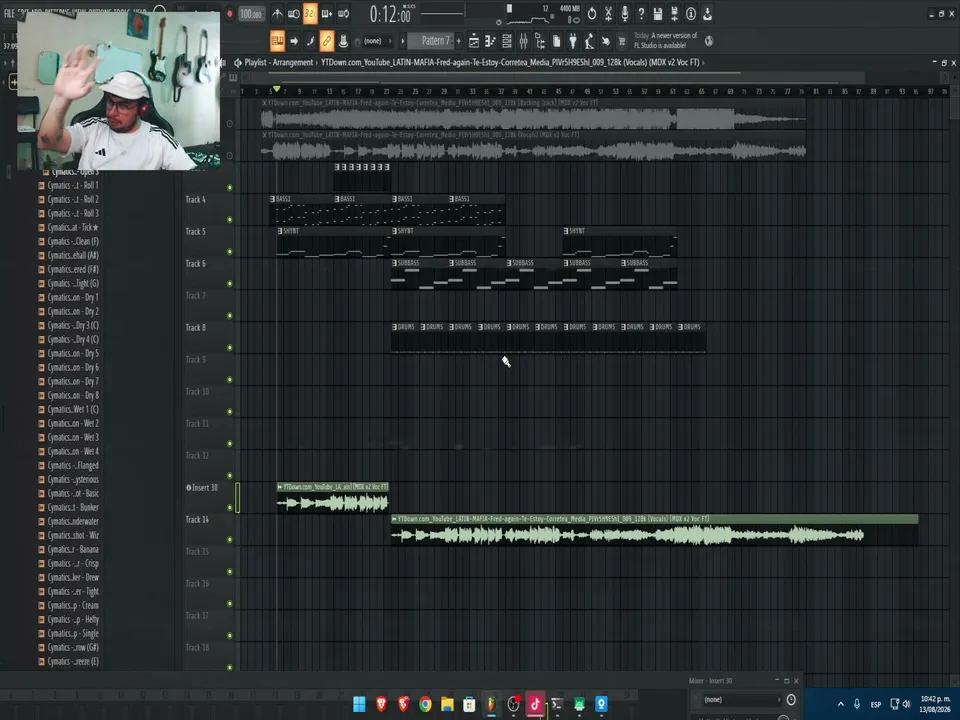Mute Track 5 with its green dot
Viewport: 960px width, 720px height.
pyautogui.click(x=230, y=252)
